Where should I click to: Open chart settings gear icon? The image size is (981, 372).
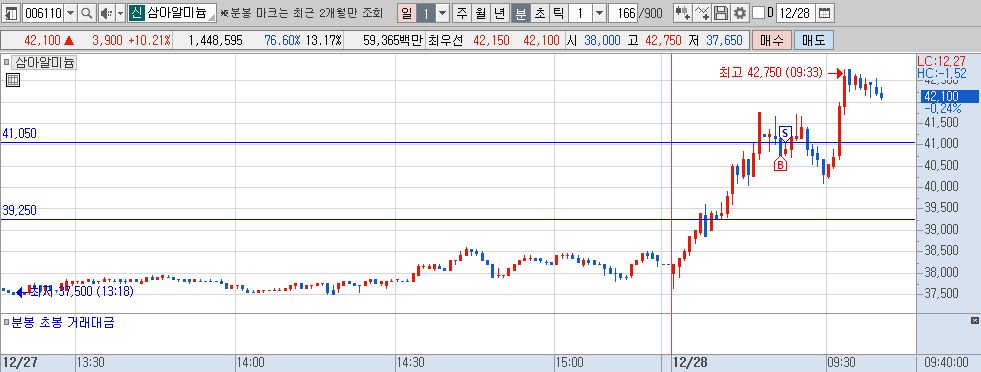coord(740,13)
